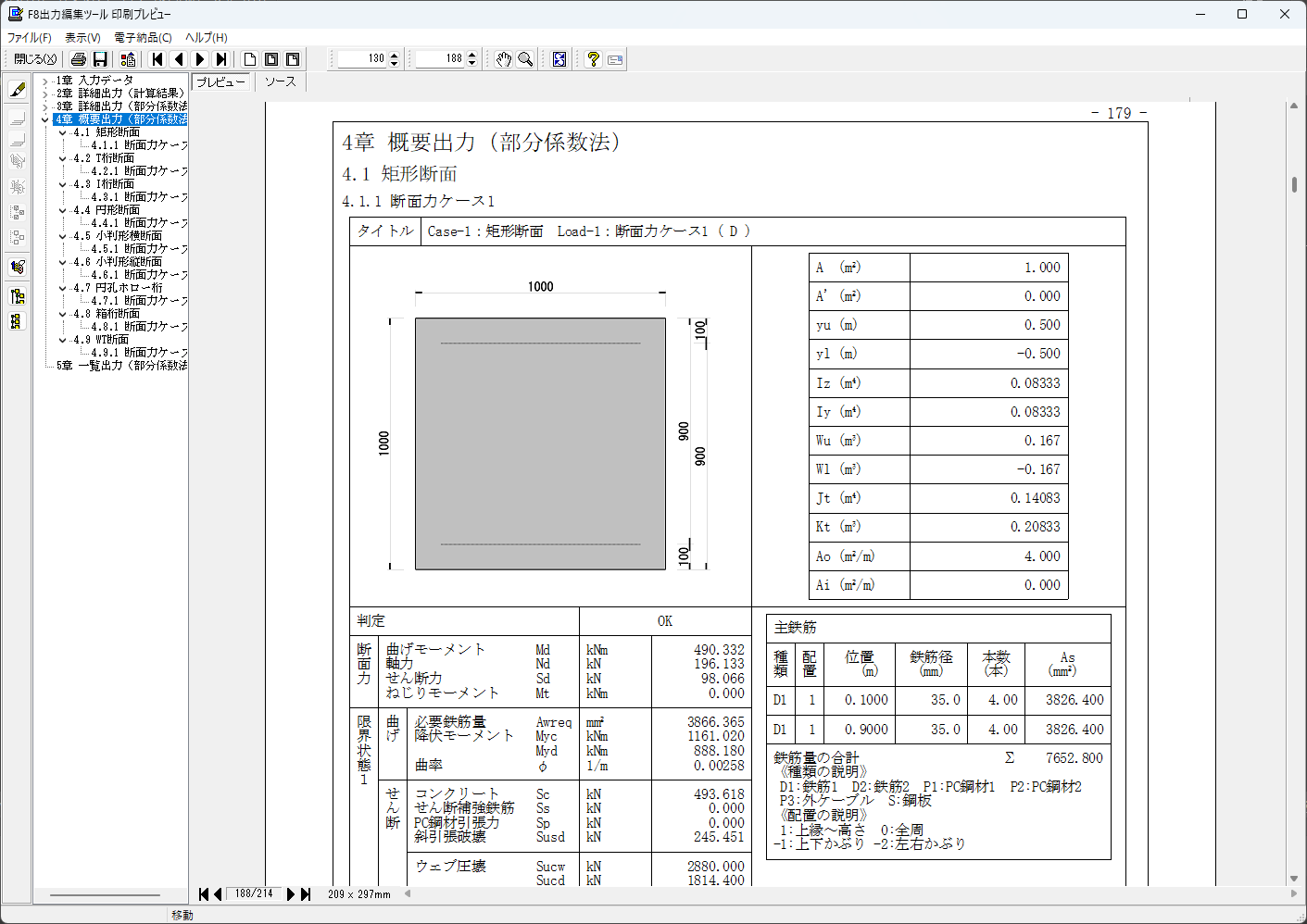This screenshot has height=924, width=1307.
Task: Click the 4章 概要出力 heading in preview
Action: point(482,143)
